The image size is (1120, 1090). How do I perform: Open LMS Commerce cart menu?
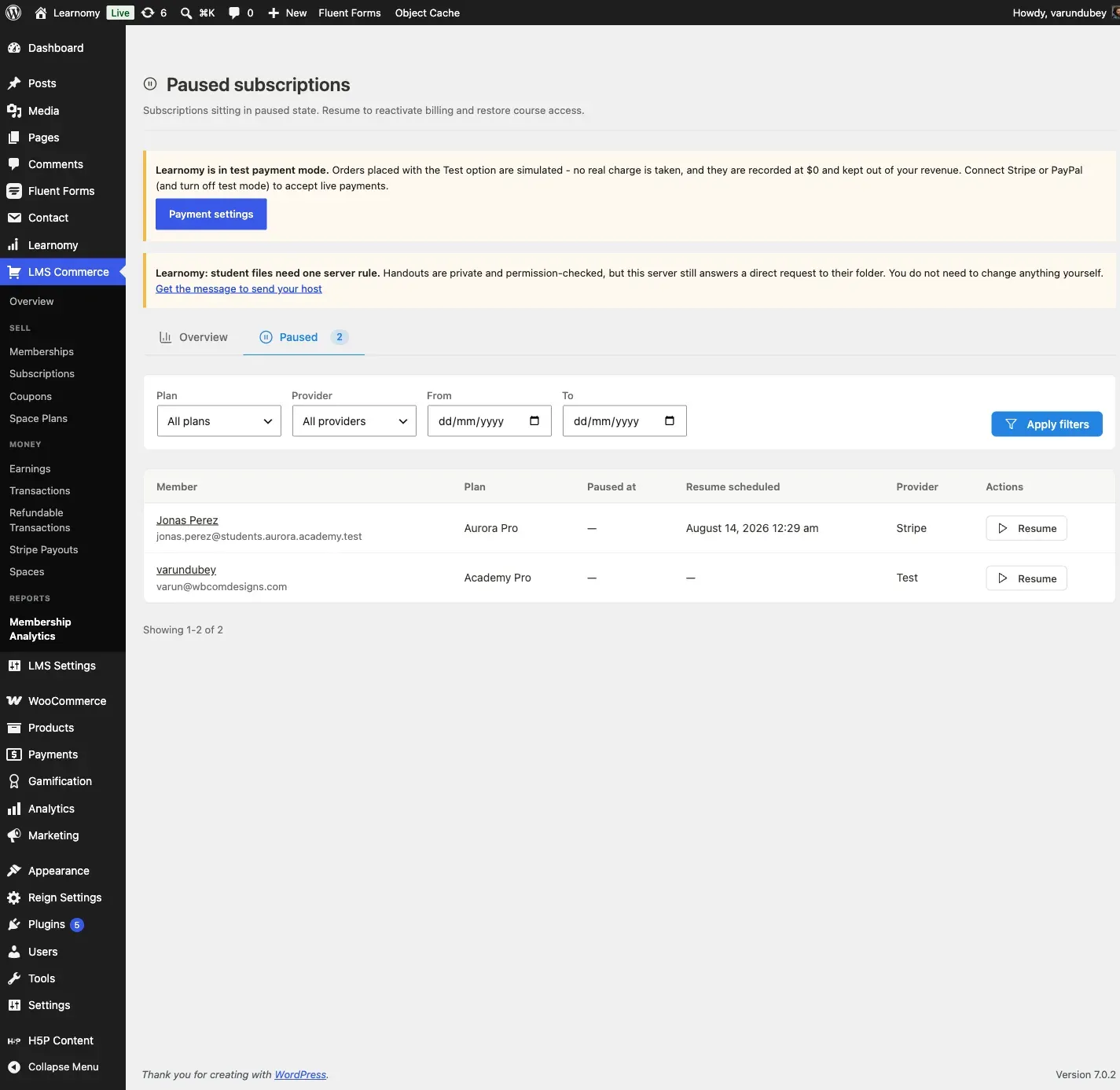63,272
